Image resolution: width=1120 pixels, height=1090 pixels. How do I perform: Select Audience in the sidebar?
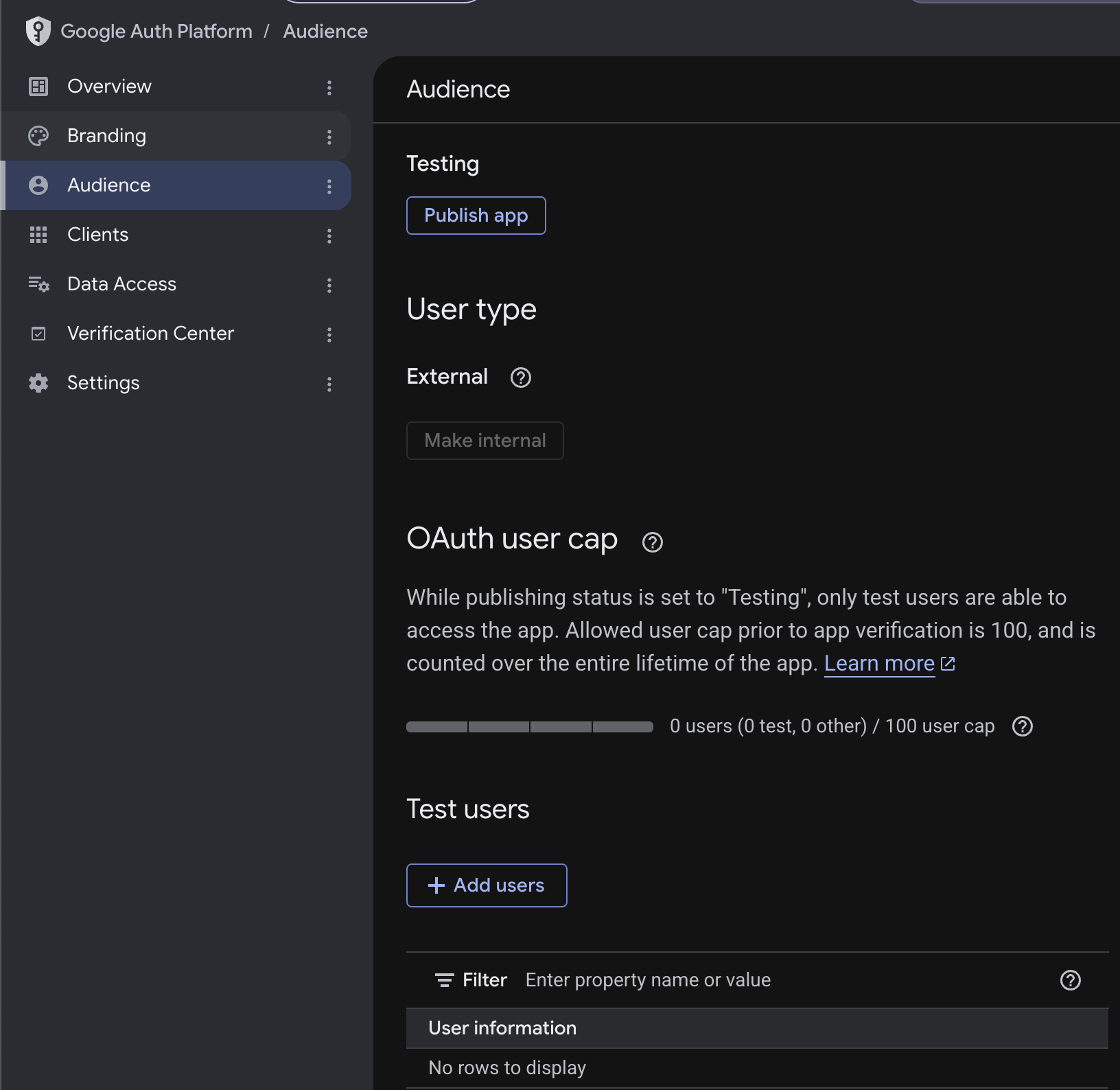click(176, 185)
